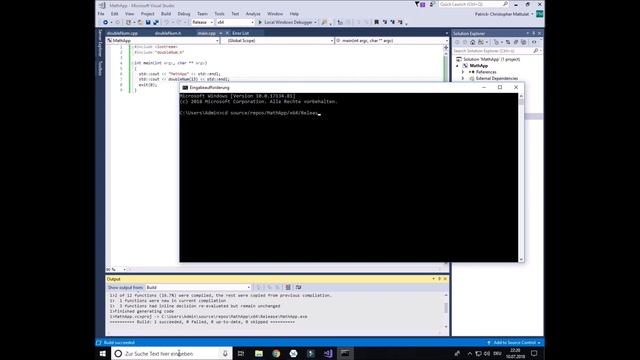Open Task View on taskbar
The image size is (640, 360).
click(241, 353)
